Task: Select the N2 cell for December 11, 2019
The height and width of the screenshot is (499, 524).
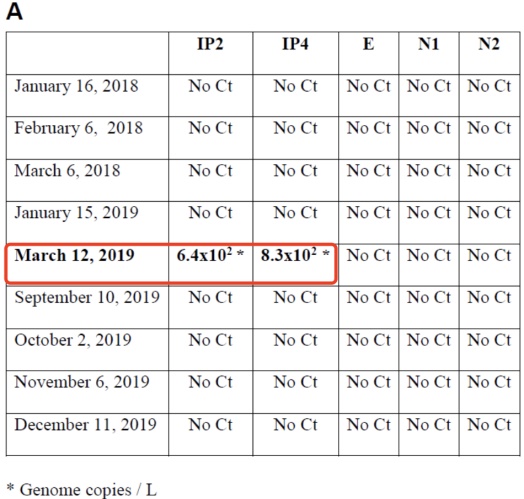Action: pyautogui.click(x=489, y=425)
